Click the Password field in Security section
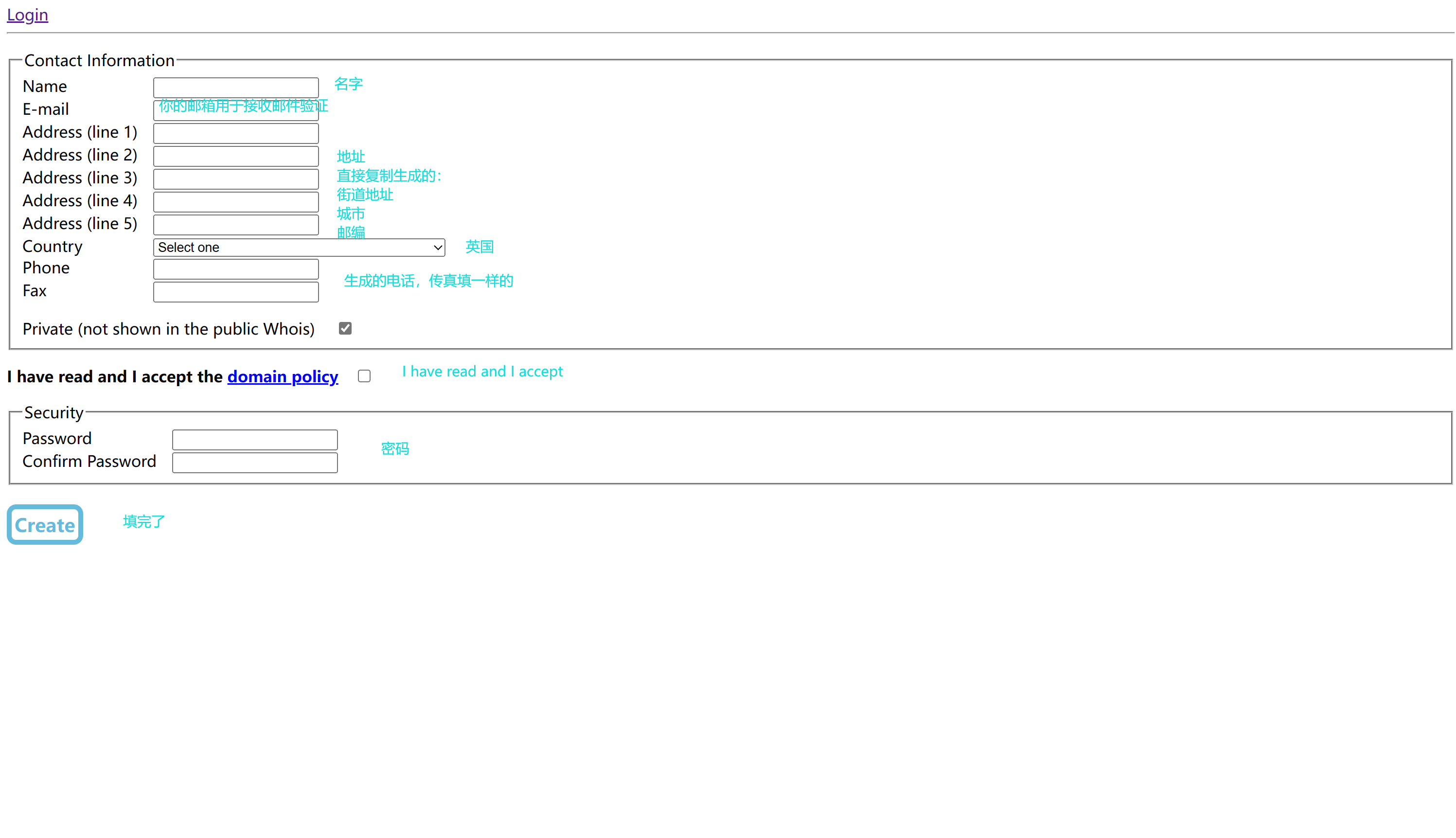The height and width of the screenshot is (838, 1456). [x=254, y=439]
